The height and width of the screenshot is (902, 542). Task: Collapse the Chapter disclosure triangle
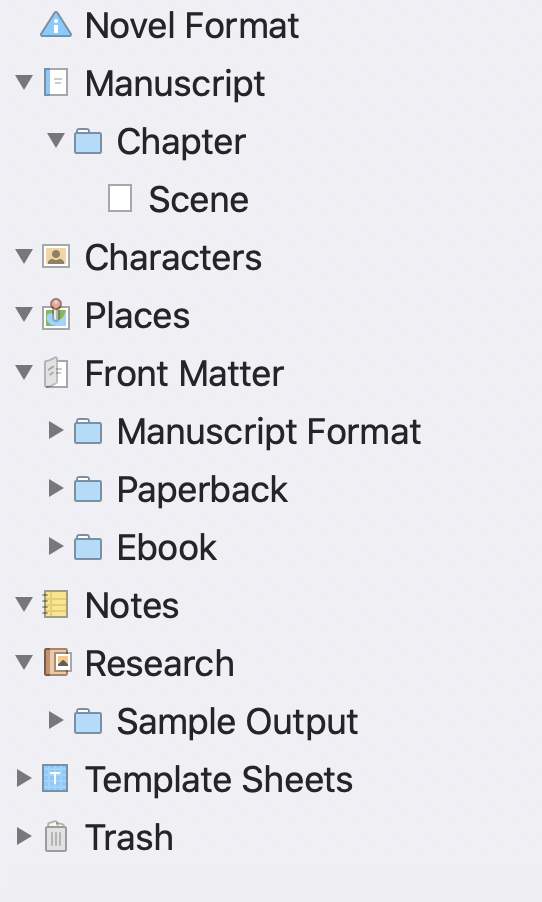click(x=56, y=140)
